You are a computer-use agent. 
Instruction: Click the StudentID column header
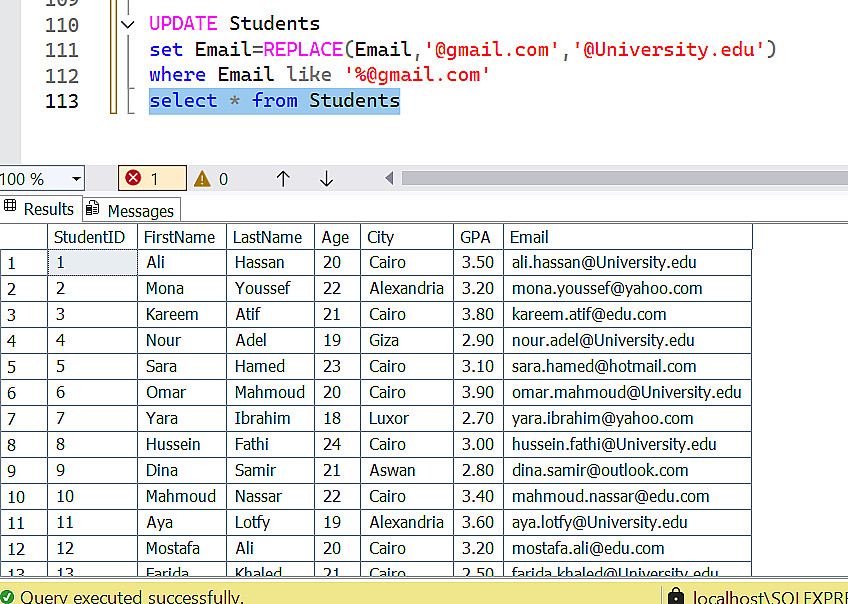92,237
